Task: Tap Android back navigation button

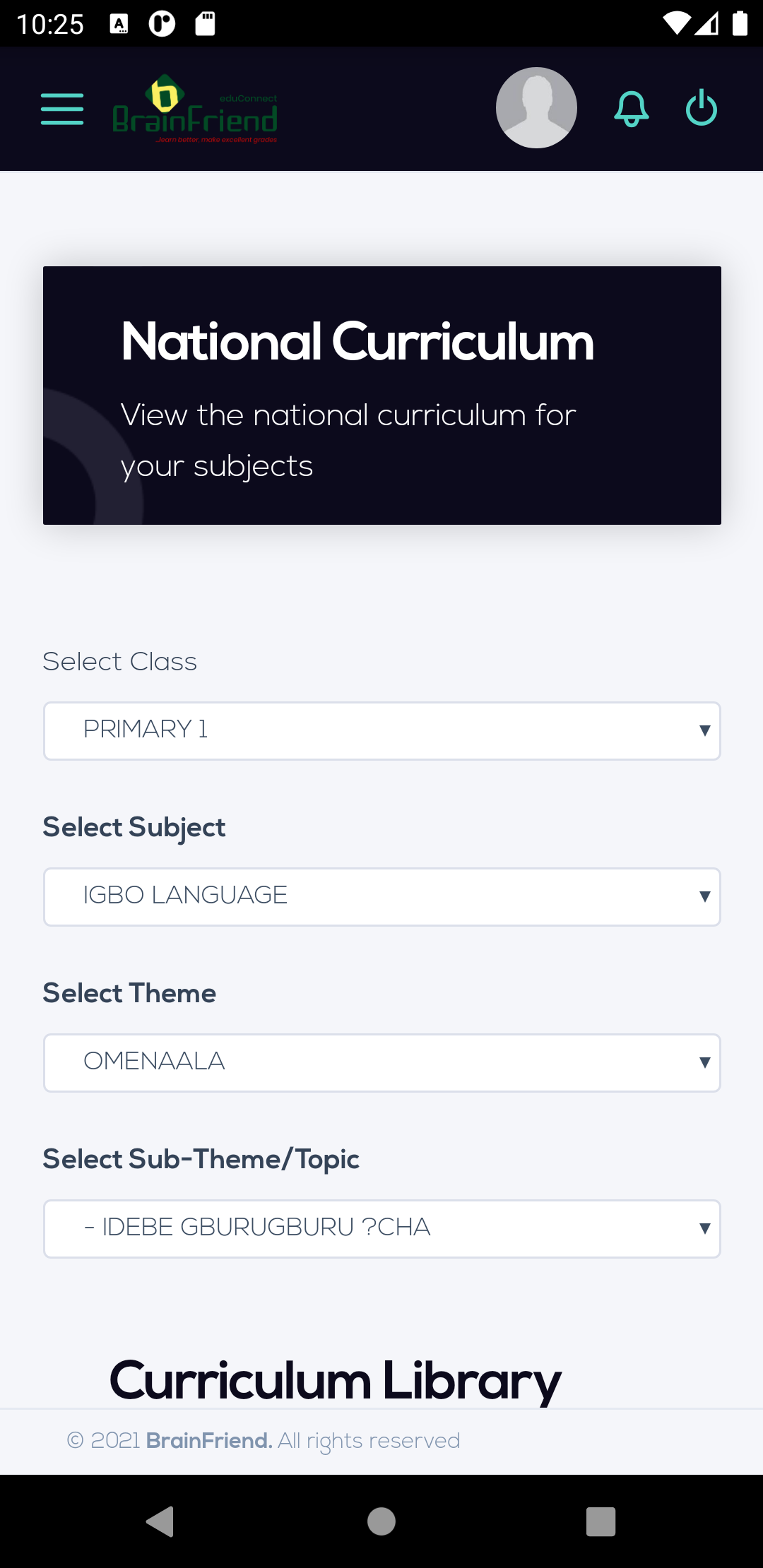Action: 160,1521
